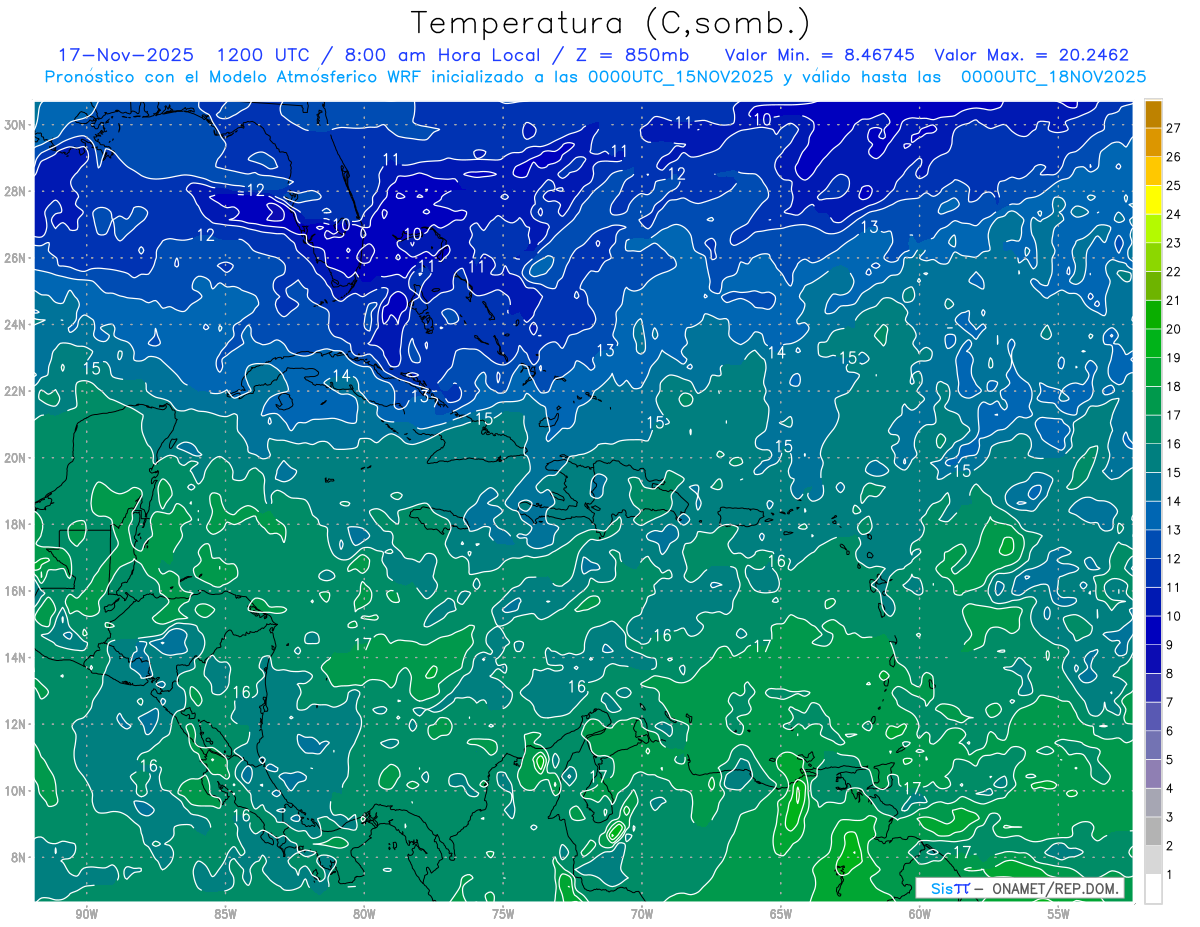The image size is (1200, 927).
Task: Click the 22N latitude axis label
Action: click(16, 391)
